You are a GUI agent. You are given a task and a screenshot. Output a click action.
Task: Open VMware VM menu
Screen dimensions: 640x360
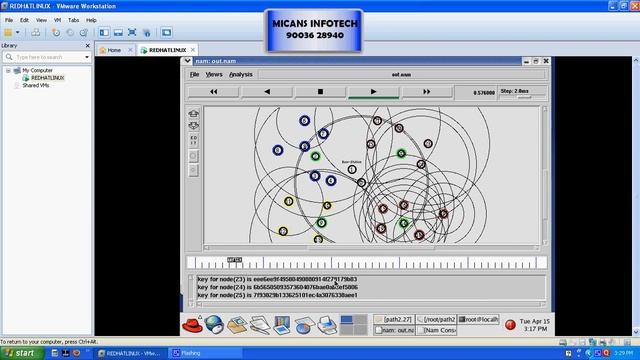58,20
